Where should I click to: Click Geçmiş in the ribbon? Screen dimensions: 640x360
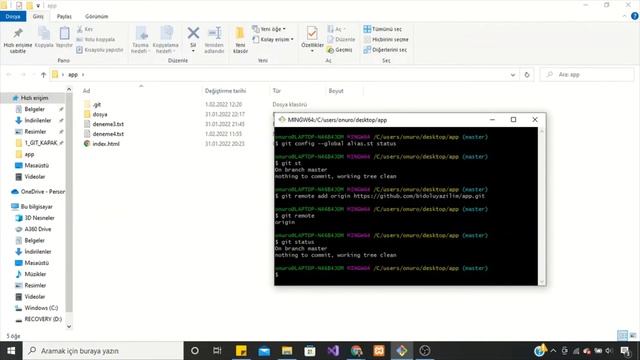click(x=340, y=50)
